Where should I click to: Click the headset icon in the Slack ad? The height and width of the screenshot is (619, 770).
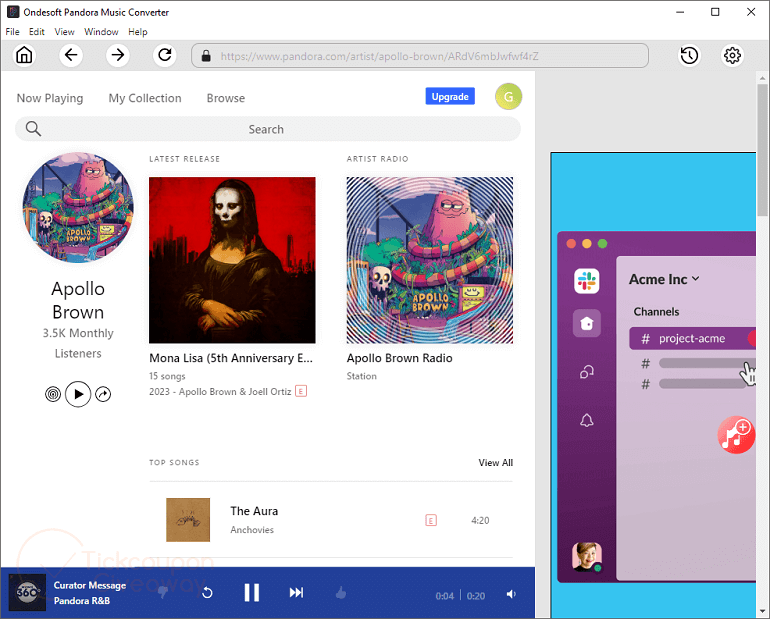587,372
